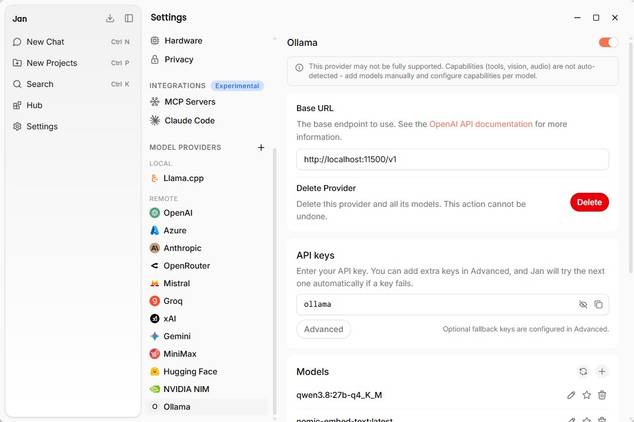
Task: Toggle API key visibility eye icon
Action: [x=583, y=304]
